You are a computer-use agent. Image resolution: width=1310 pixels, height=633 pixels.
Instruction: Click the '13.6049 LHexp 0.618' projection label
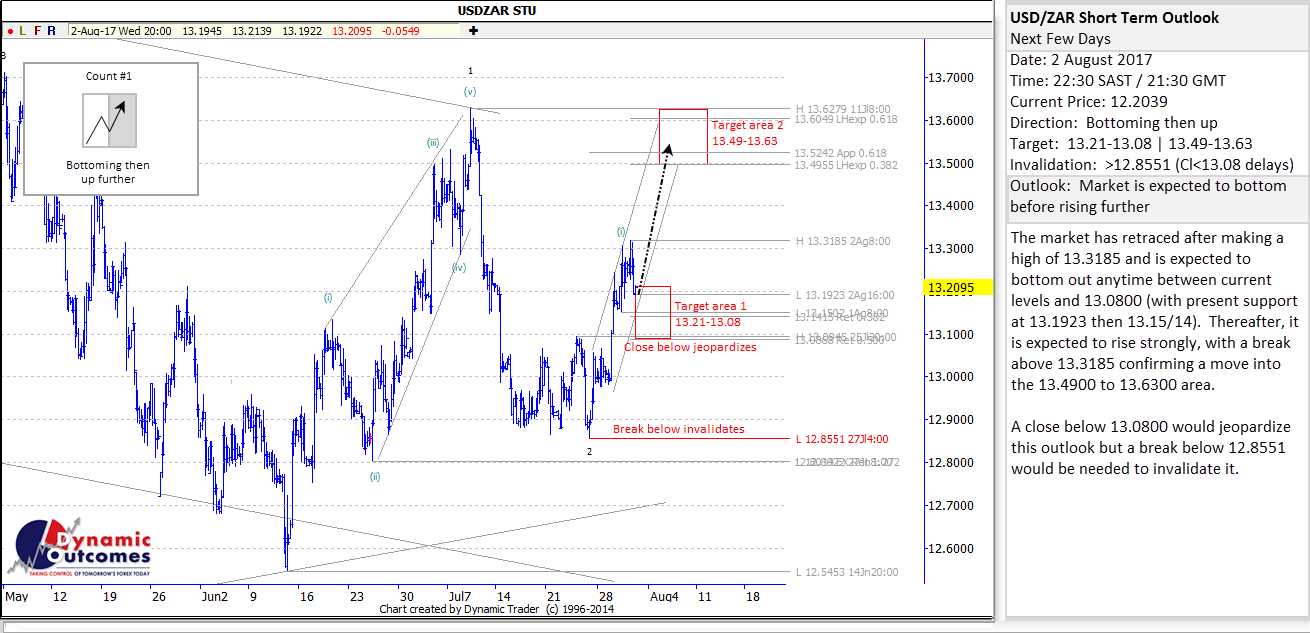pos(847,119)
